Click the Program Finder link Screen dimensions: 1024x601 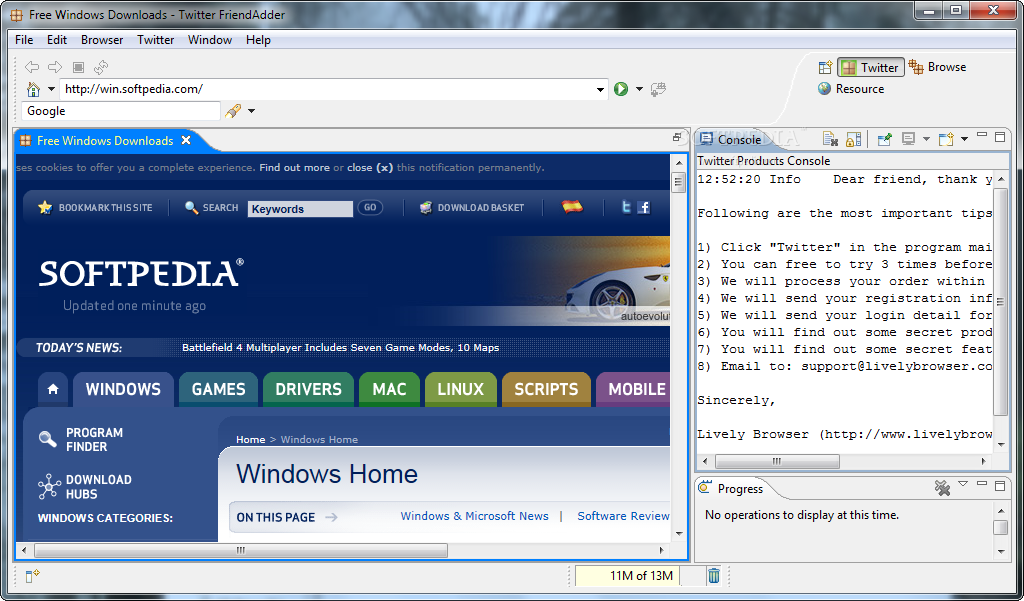pos(82,440)
